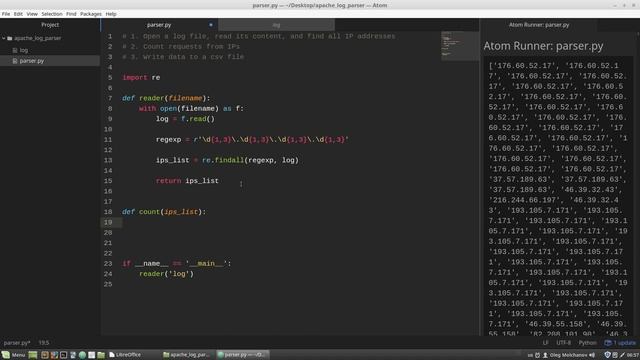The image size is (640, 360).
Task: Click the file icon beside log
Action: (15, 50)
